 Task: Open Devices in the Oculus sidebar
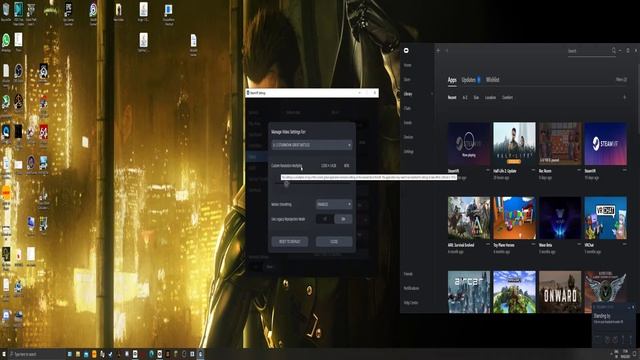click(408, 137)
